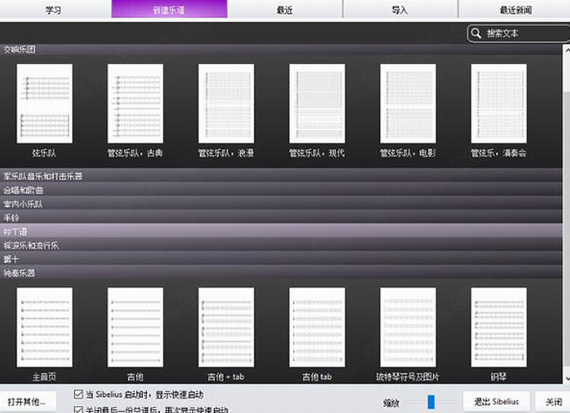Choose the 吉他 + tab template
The width and height of the screenshot is (570, 413).
tap(226, 327)
